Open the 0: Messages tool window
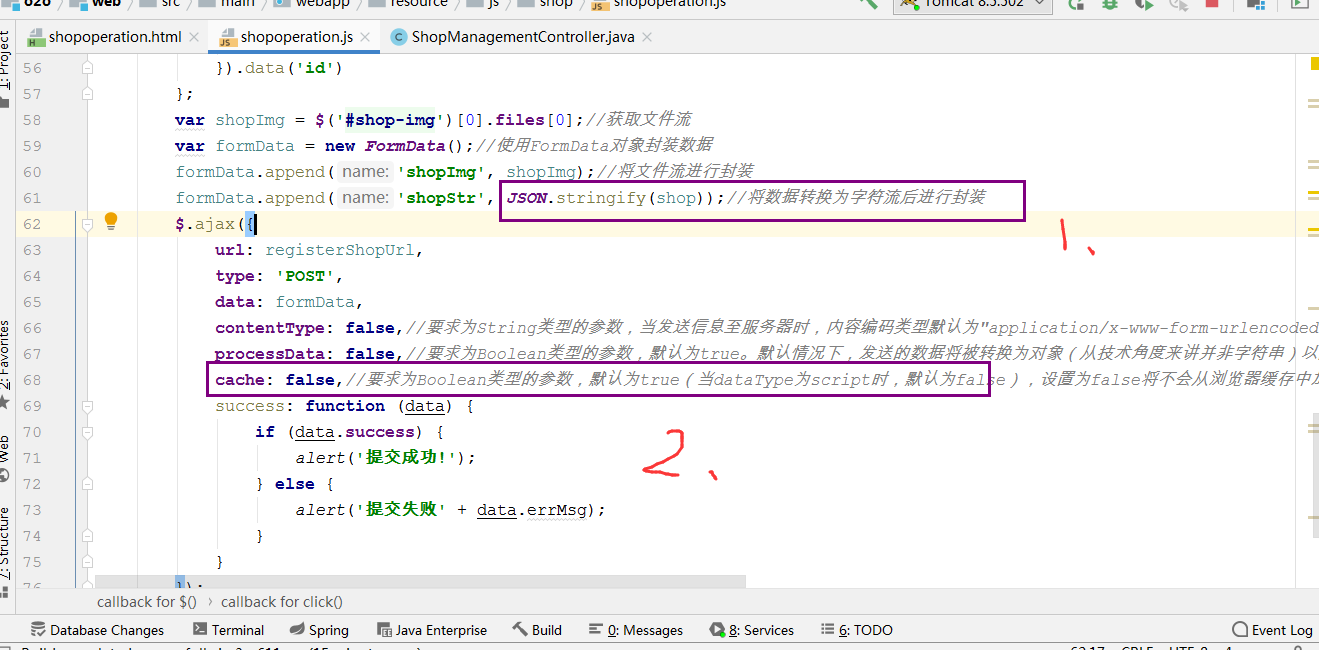Screen dimensions: 1319x650 click(x=636, y=630)
